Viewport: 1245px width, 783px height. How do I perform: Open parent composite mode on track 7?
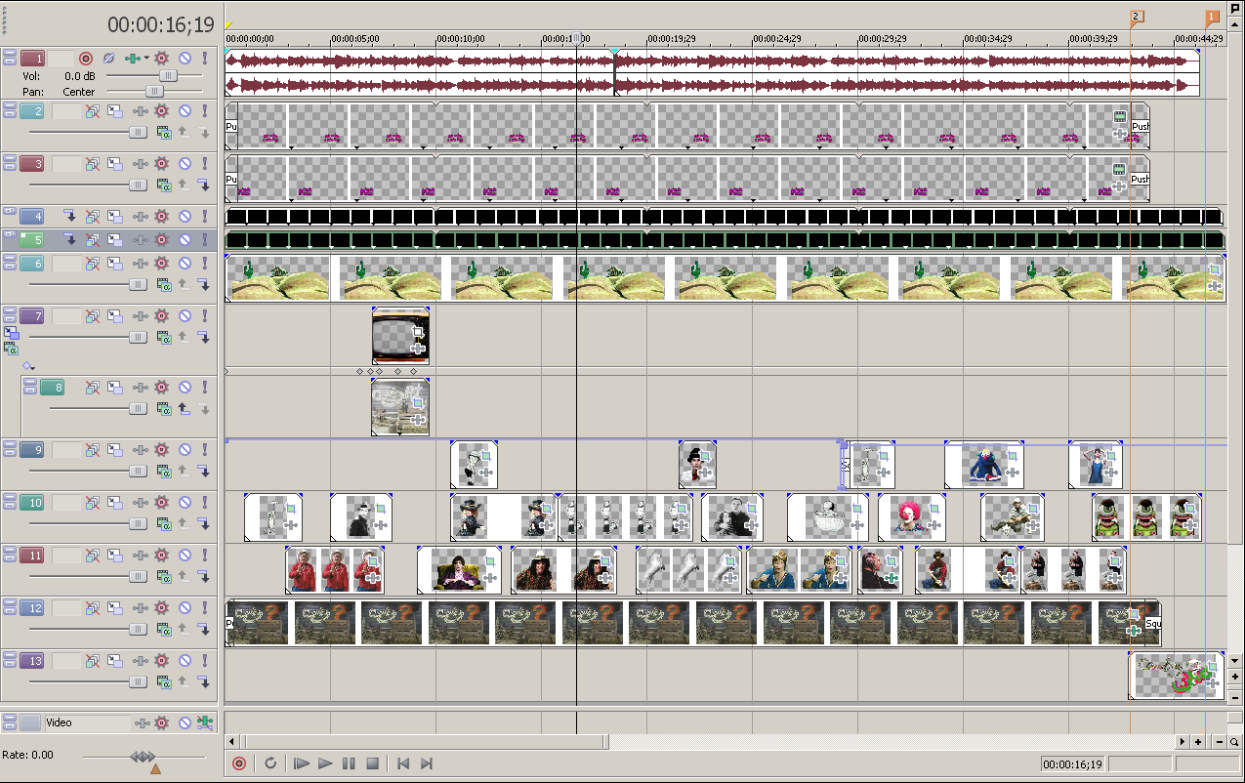pos(11,348)
